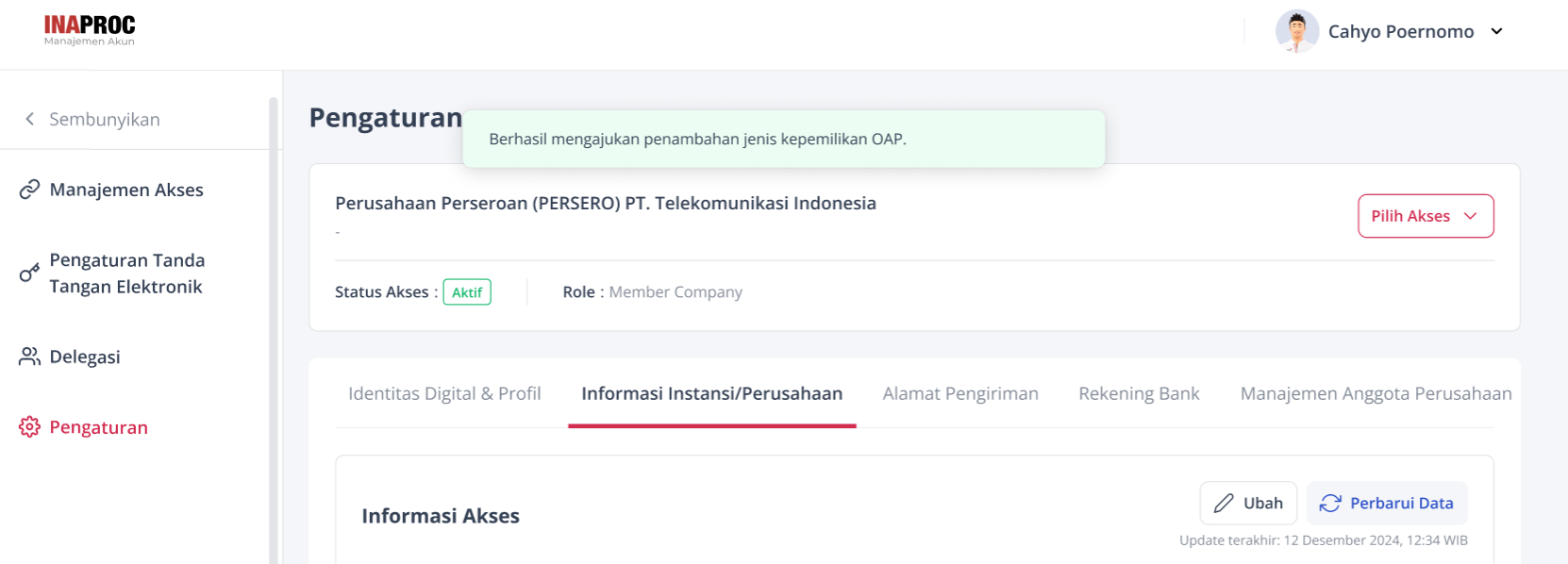Click the Sembunyikan back-arrow chevron
The image size is (1568, 564).
pos(30,119)
